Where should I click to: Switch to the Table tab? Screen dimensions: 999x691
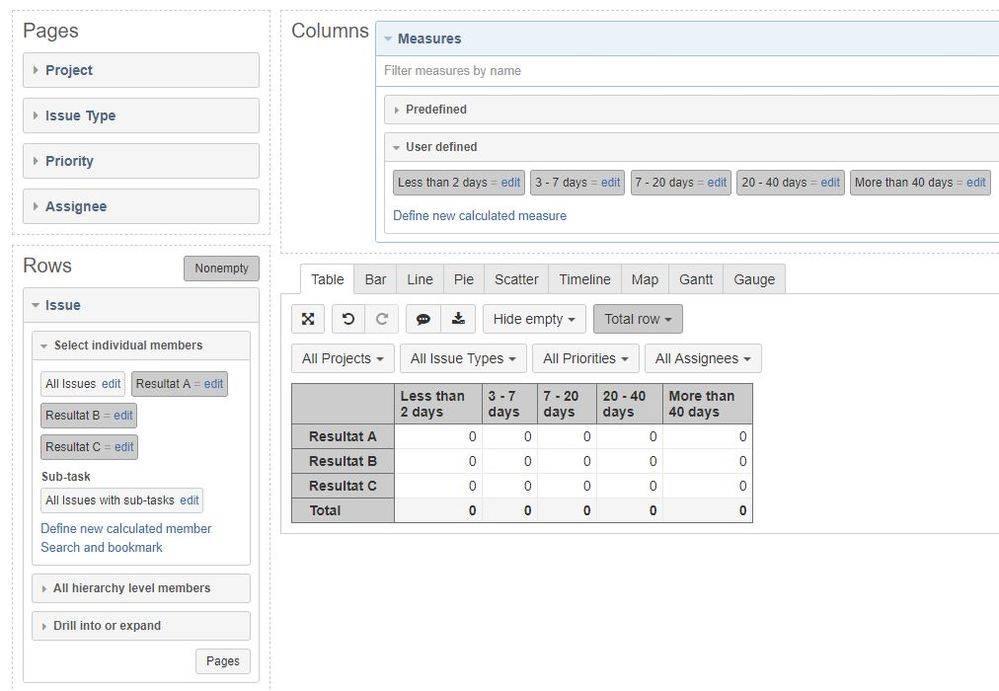click(x=327, y=280)
